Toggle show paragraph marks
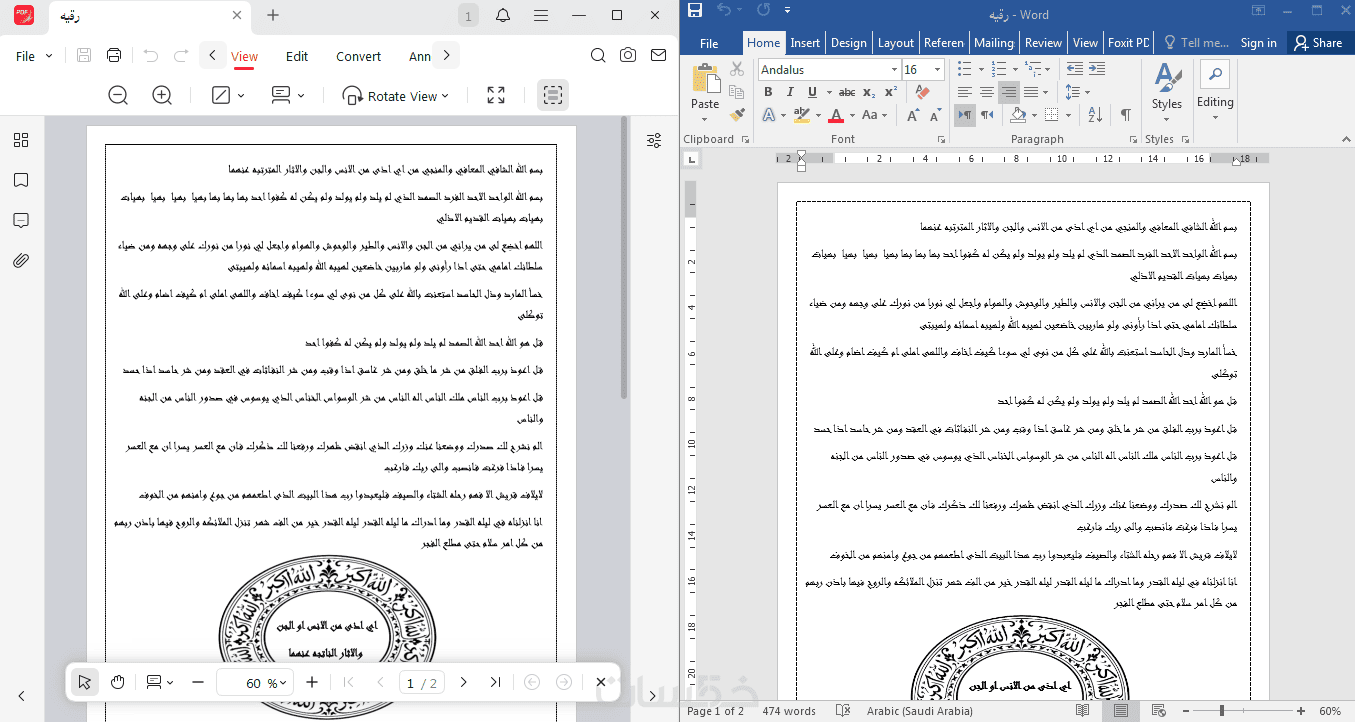This screenshot has height=722, width=1355. [x=1126, y=115]
